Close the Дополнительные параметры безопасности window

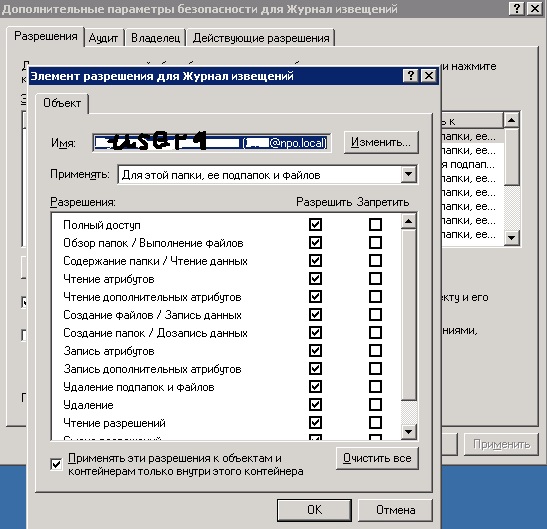click(x=535, y=8)
